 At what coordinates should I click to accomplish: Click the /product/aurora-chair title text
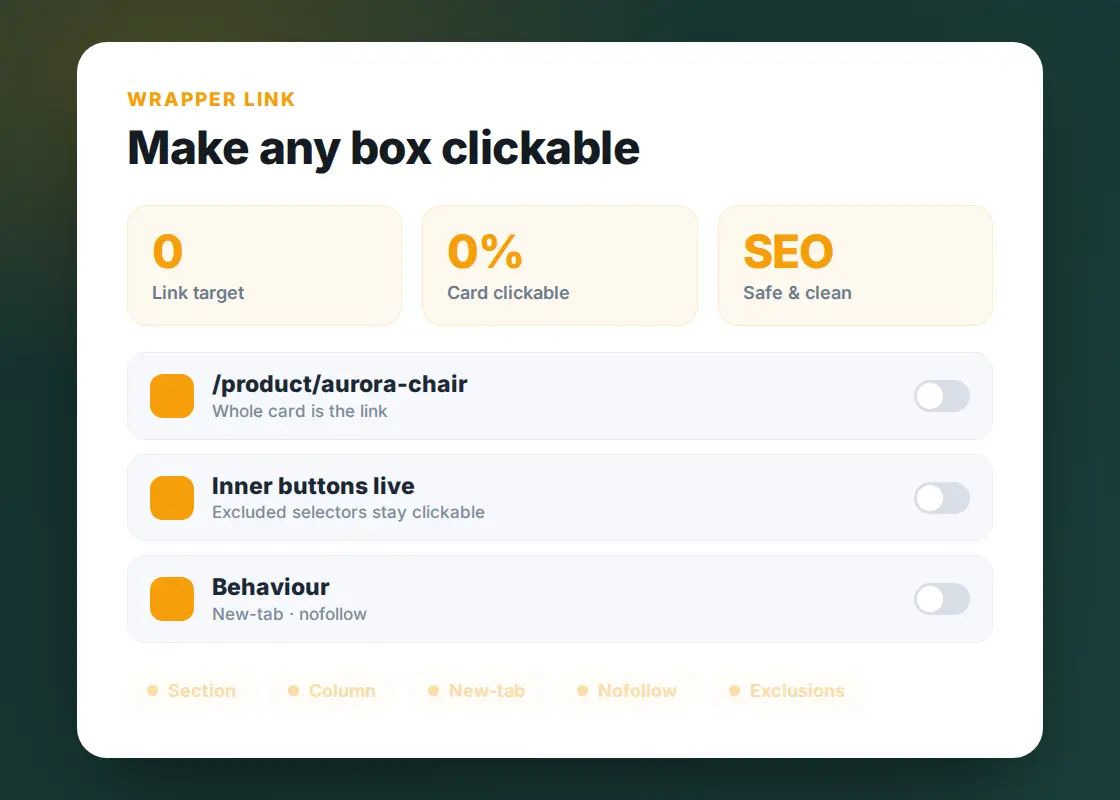tap(339, 384)
